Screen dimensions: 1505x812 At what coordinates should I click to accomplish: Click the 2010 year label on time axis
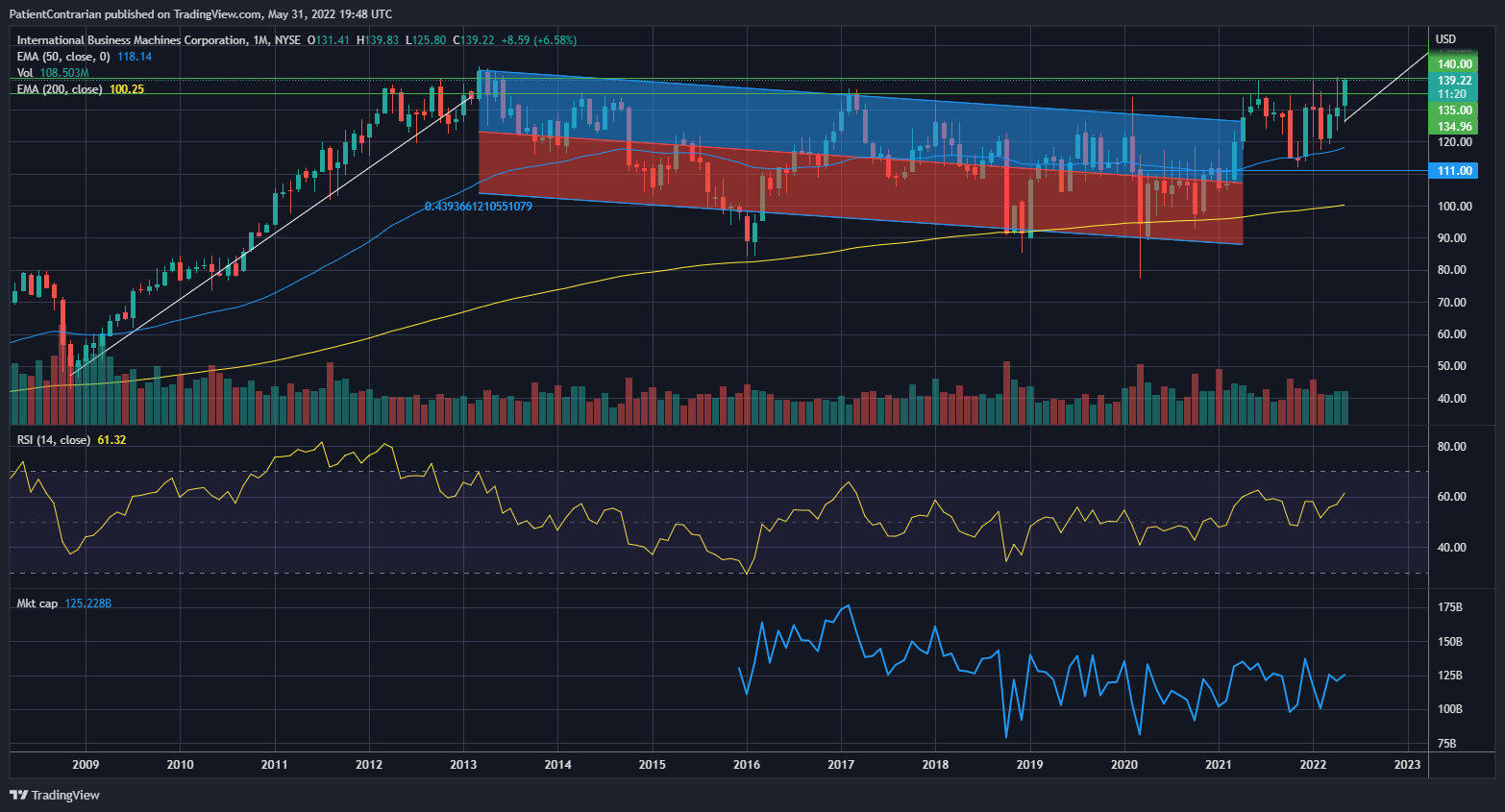pos(180,765)
